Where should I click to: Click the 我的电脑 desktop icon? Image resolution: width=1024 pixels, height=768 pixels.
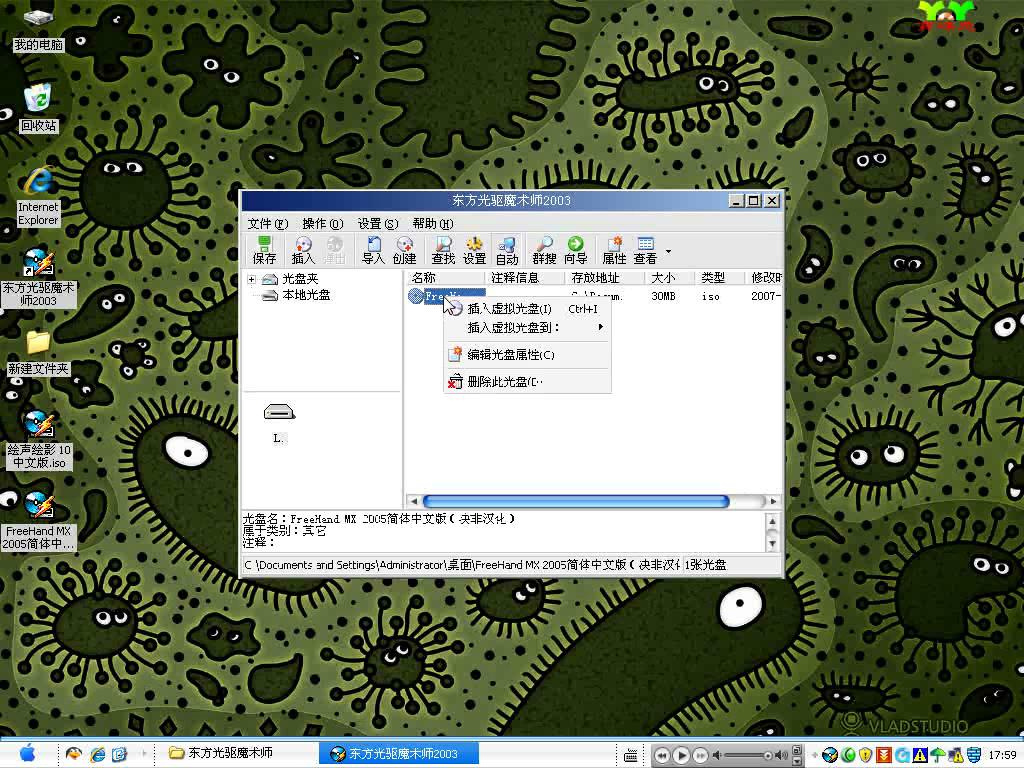pyautogui.click(x=38, y=29)
